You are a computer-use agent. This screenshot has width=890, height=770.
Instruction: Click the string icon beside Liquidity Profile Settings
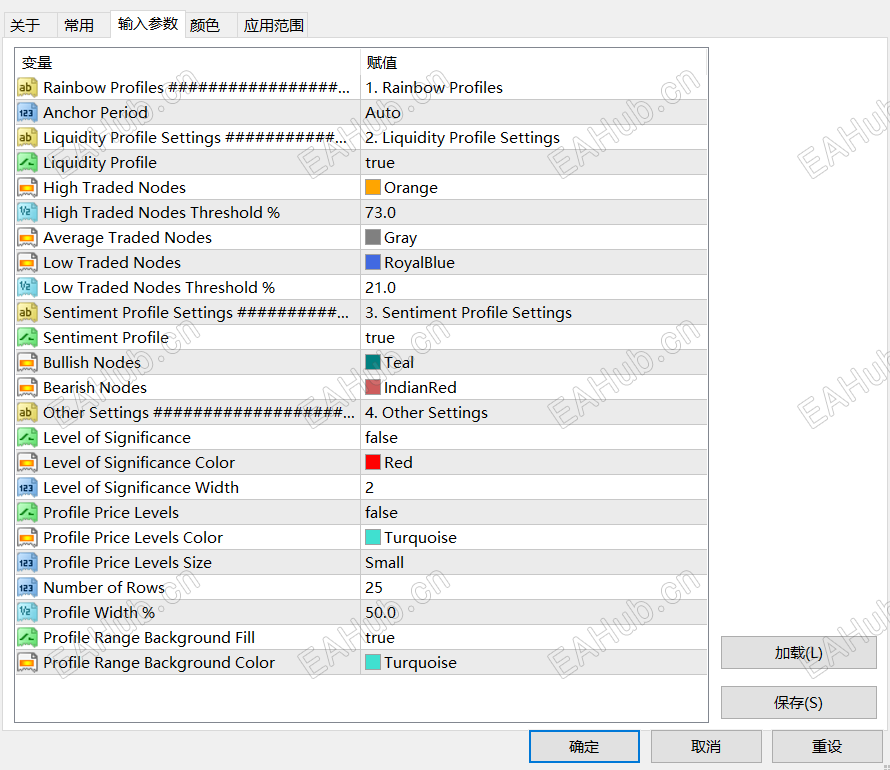point(27,138)
